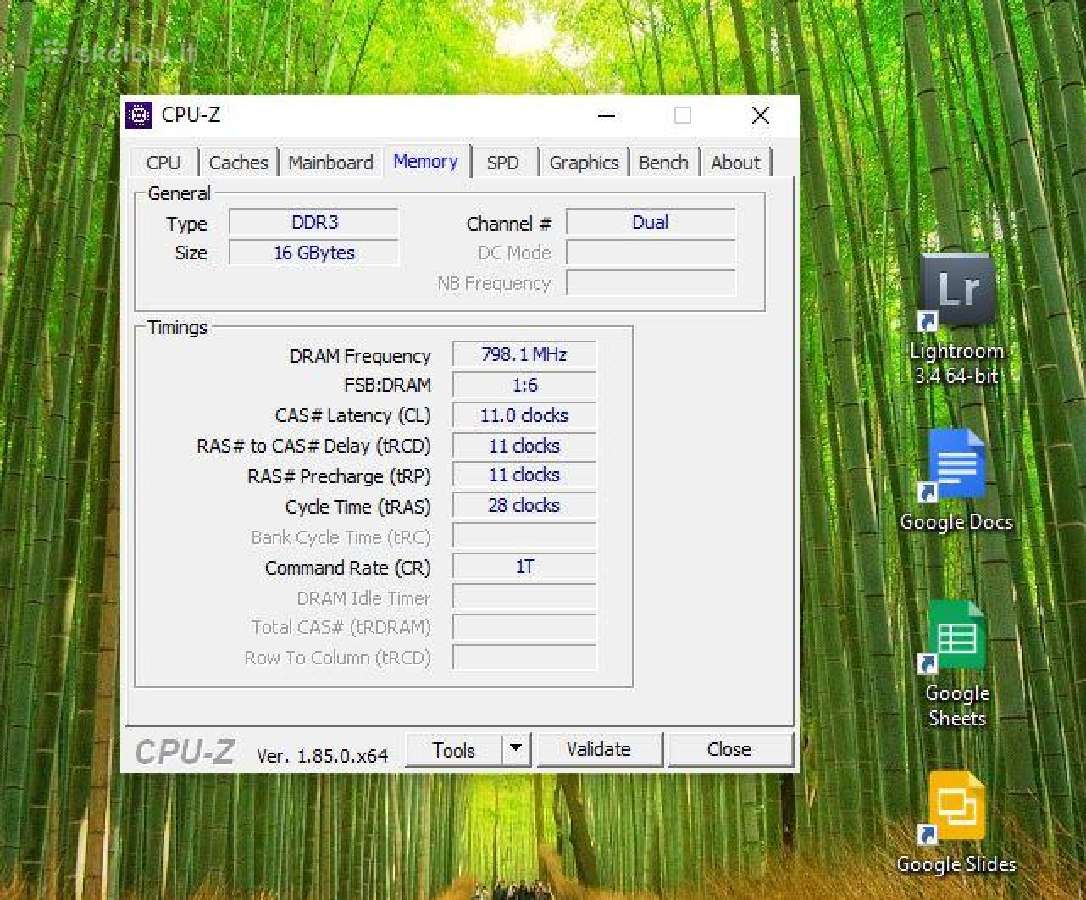Click the empty NB Frequency field
This screenshot has width=1086, height=900.
pyautogui.click(x=651, y=283)
